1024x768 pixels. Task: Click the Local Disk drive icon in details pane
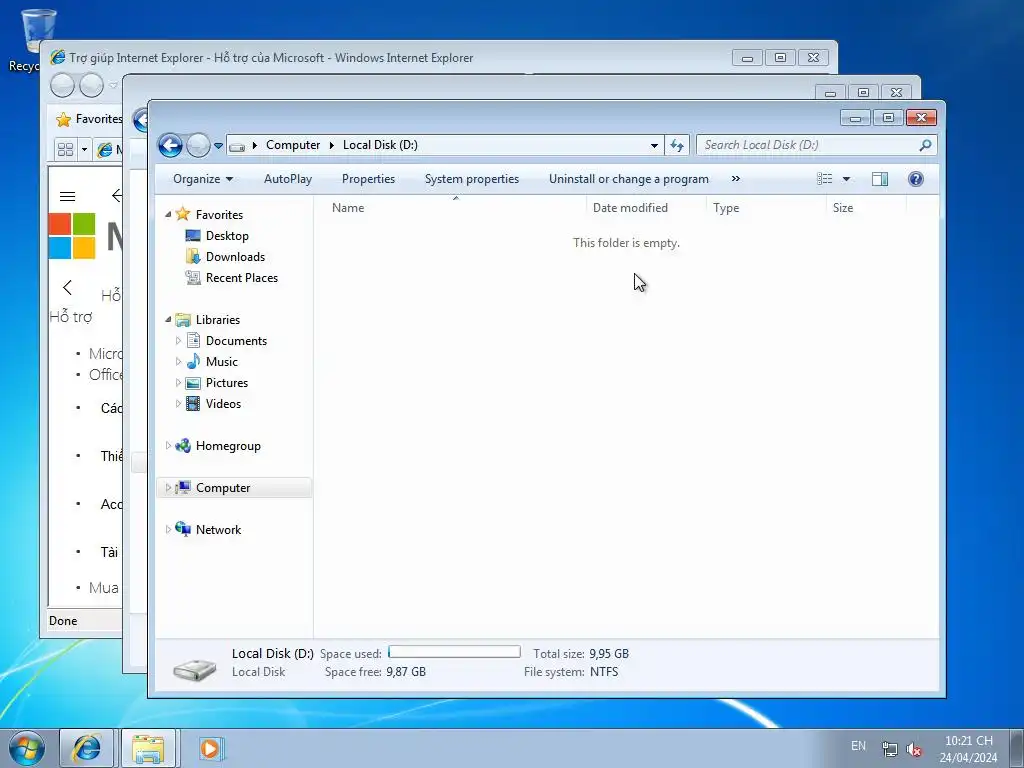pyautogui.click(x=195, y=669)
